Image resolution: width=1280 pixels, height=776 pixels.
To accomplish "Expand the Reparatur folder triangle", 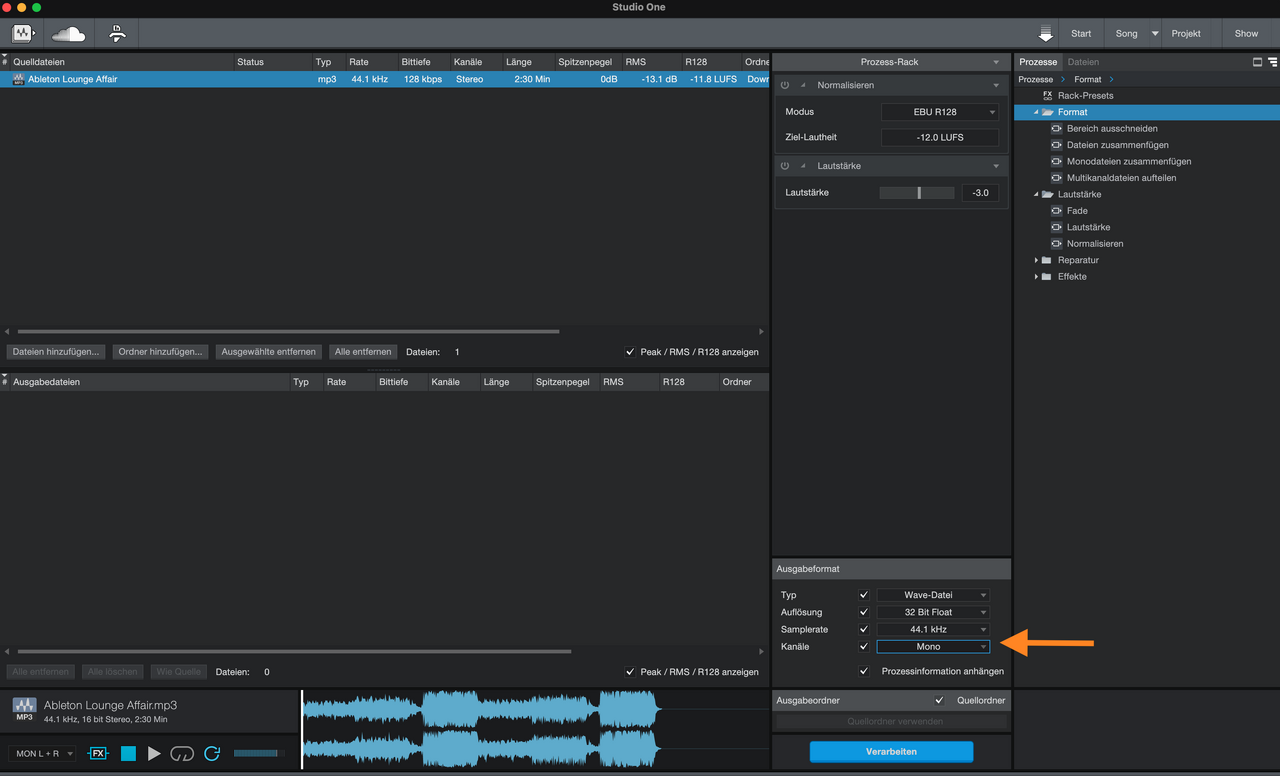I will click(1036, 260).
